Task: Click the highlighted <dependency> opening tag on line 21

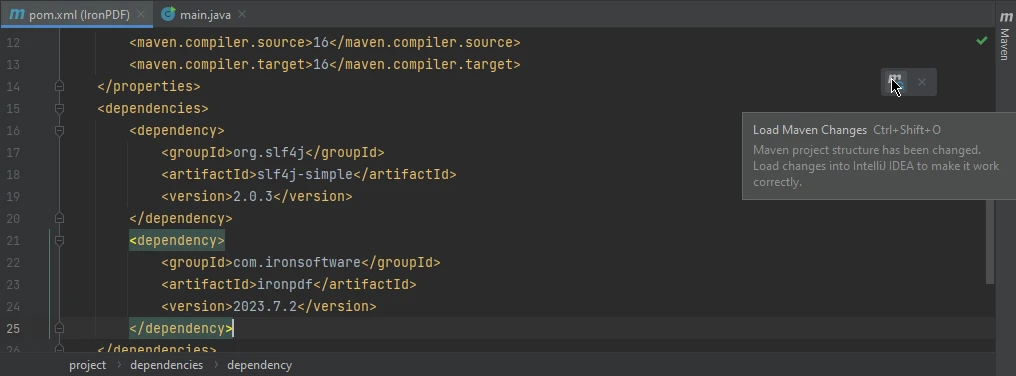Action: pyautogui.click(x=177, y=241)
